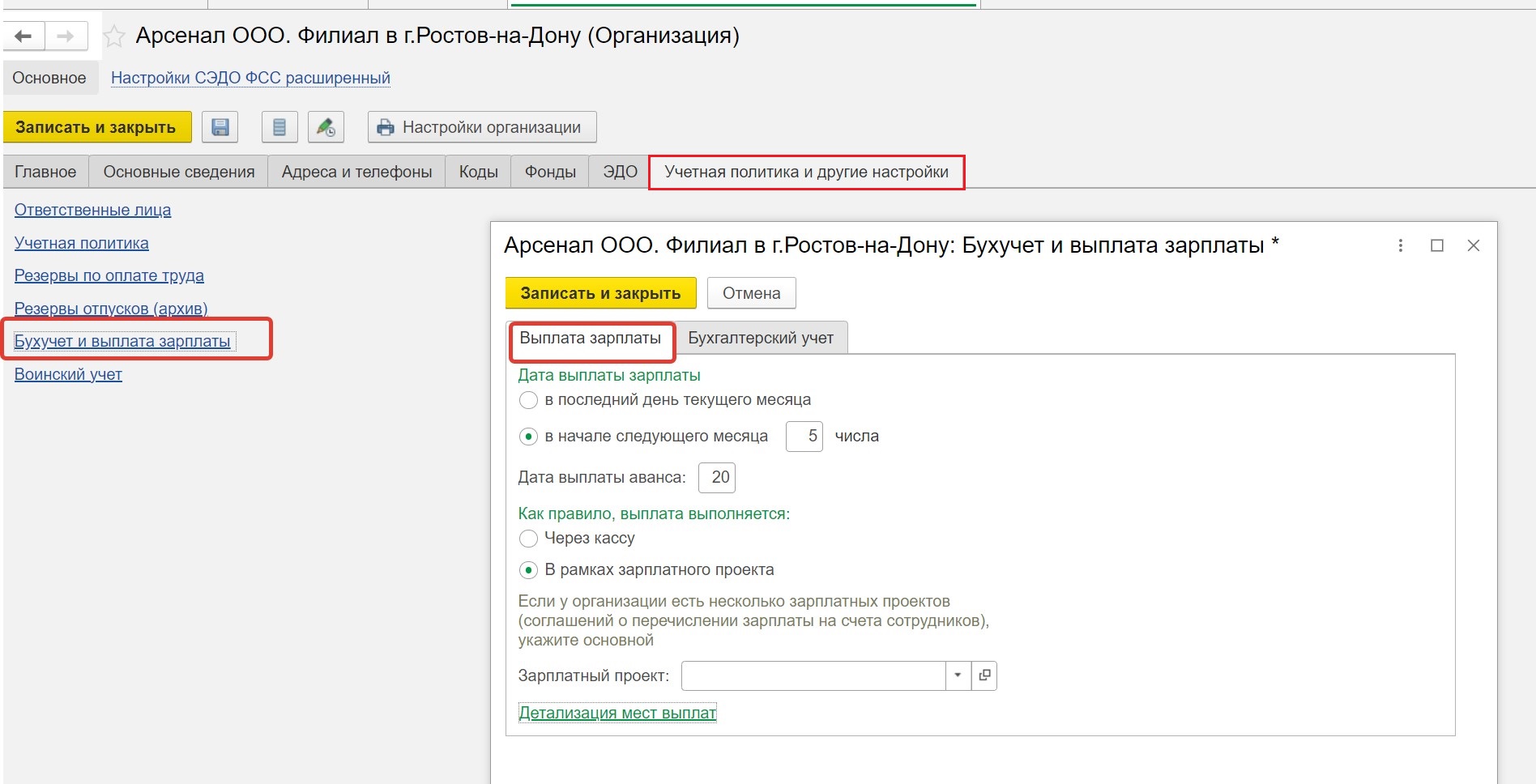Screen dimensions: 1536x784
Task: Select the Основное section
Action: pyautogui.click(x=49, y=78)
